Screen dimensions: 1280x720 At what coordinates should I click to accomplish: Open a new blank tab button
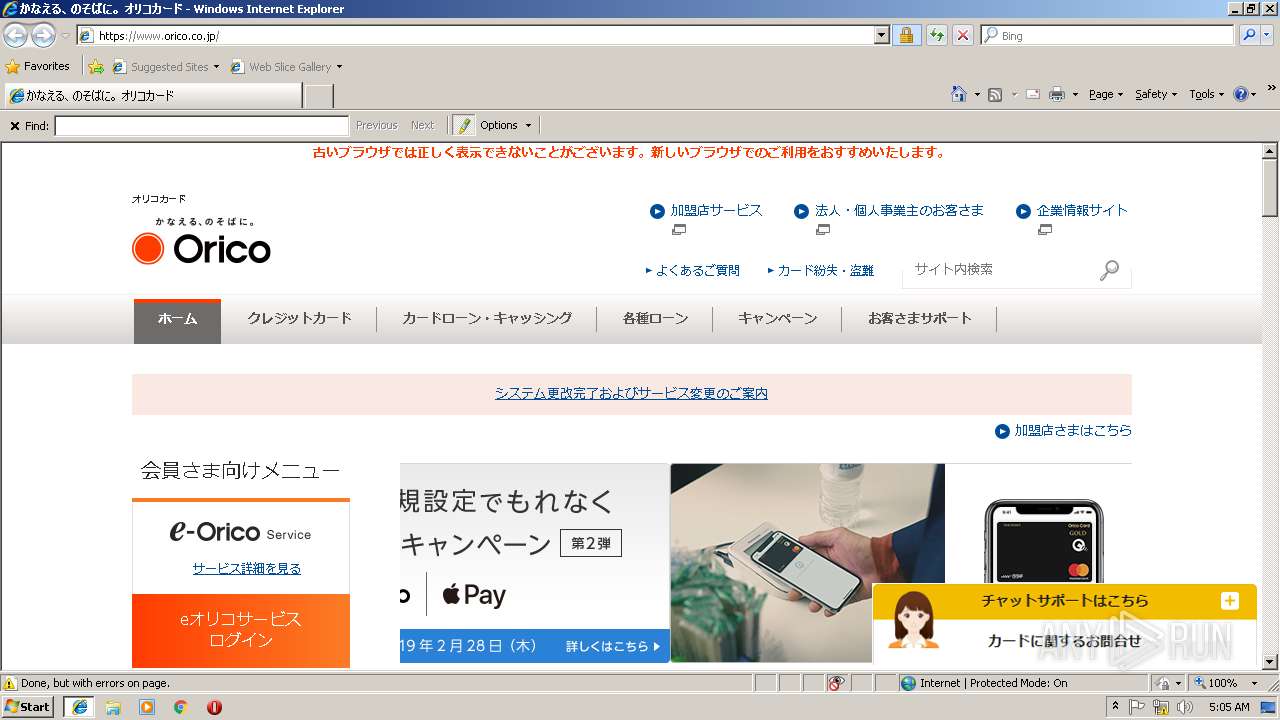pos(318,96)
